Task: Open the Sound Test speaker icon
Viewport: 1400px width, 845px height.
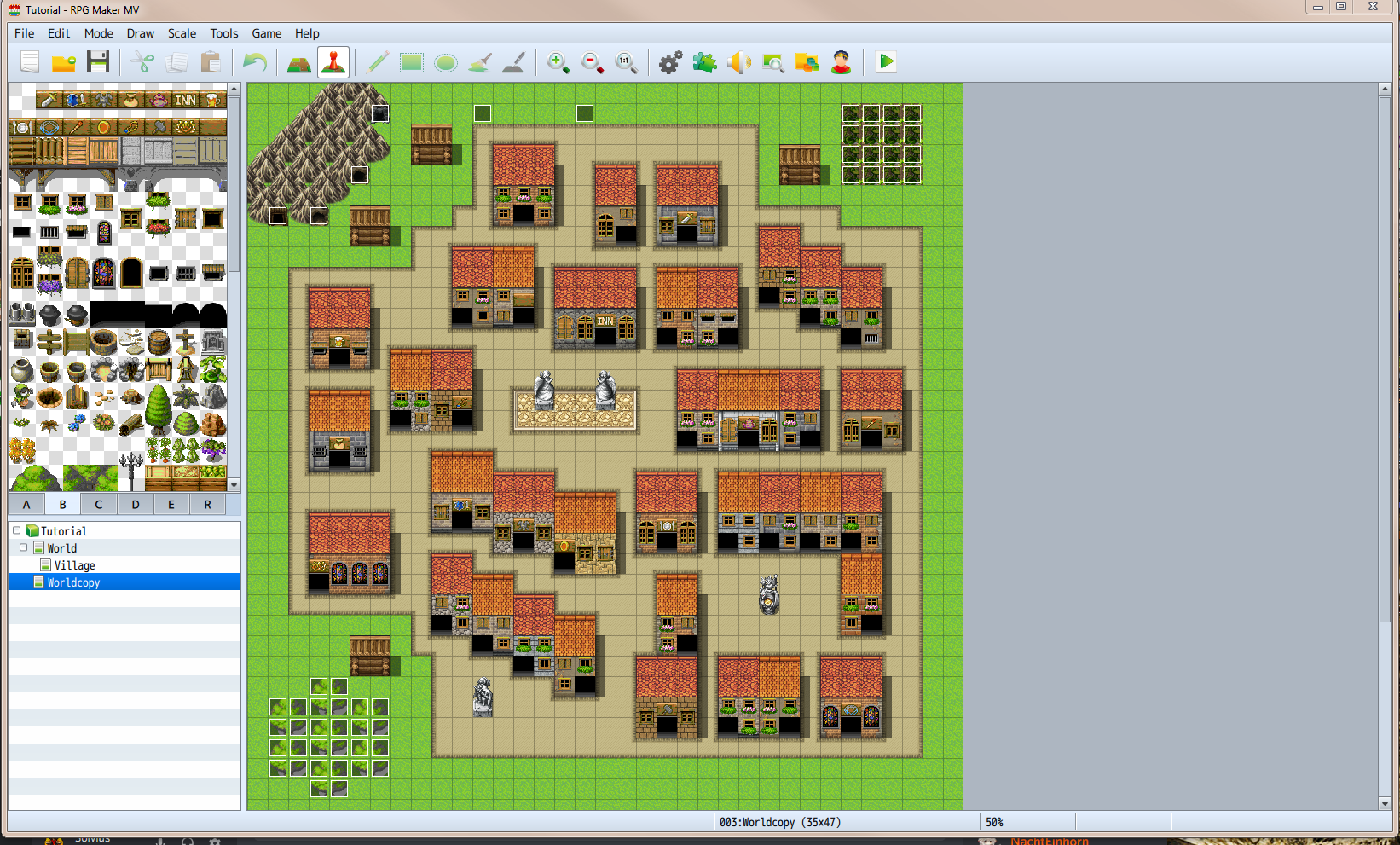Action: 739,62
